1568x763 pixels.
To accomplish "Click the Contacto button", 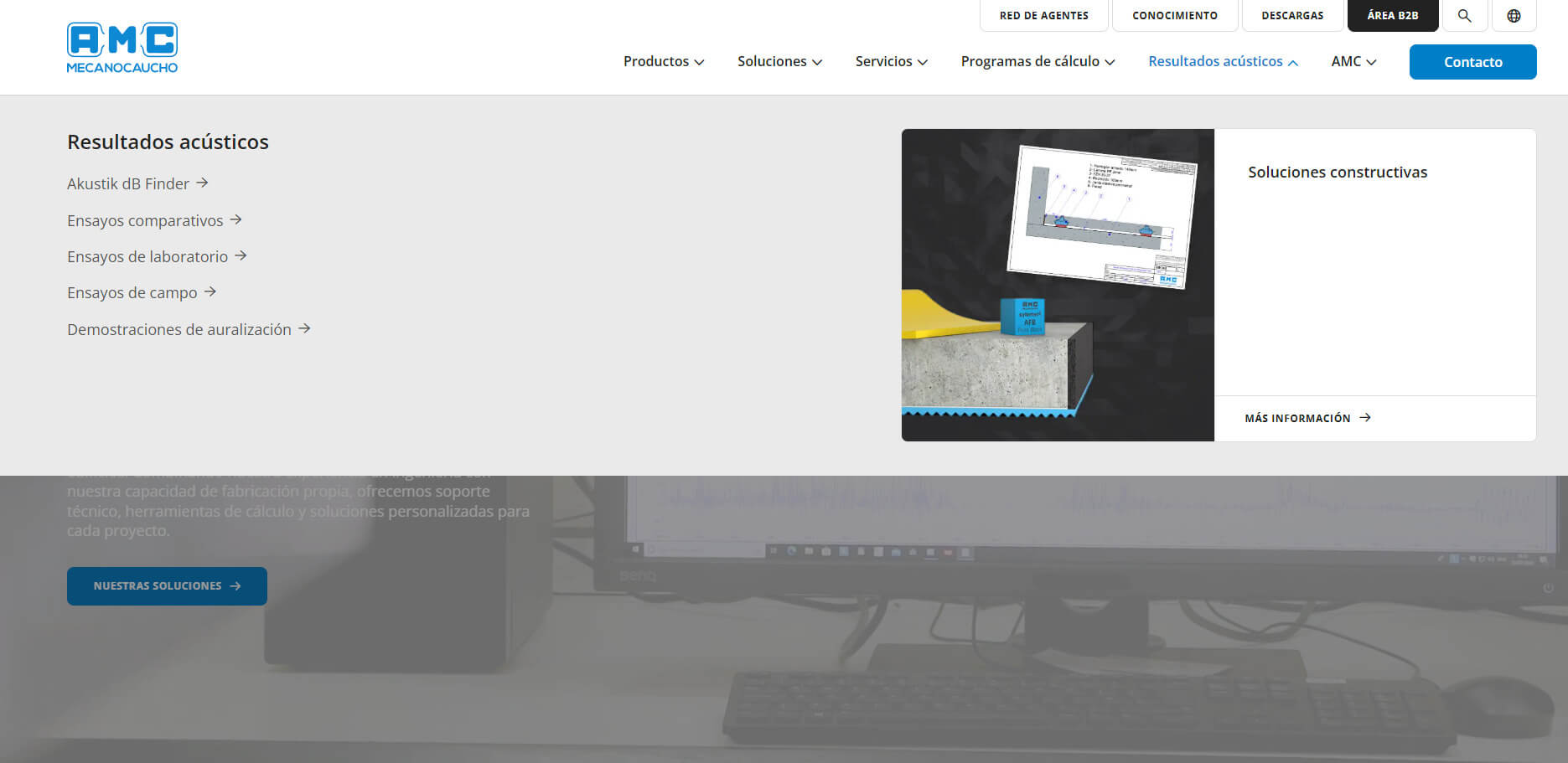I will (1472, 62).
